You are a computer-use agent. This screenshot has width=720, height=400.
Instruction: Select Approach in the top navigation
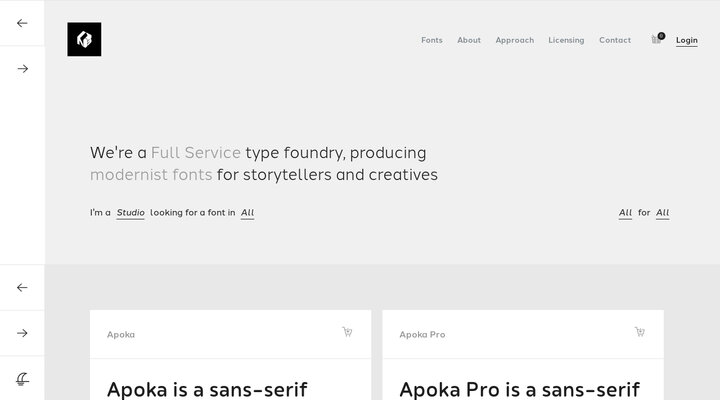tap(514, 41)
